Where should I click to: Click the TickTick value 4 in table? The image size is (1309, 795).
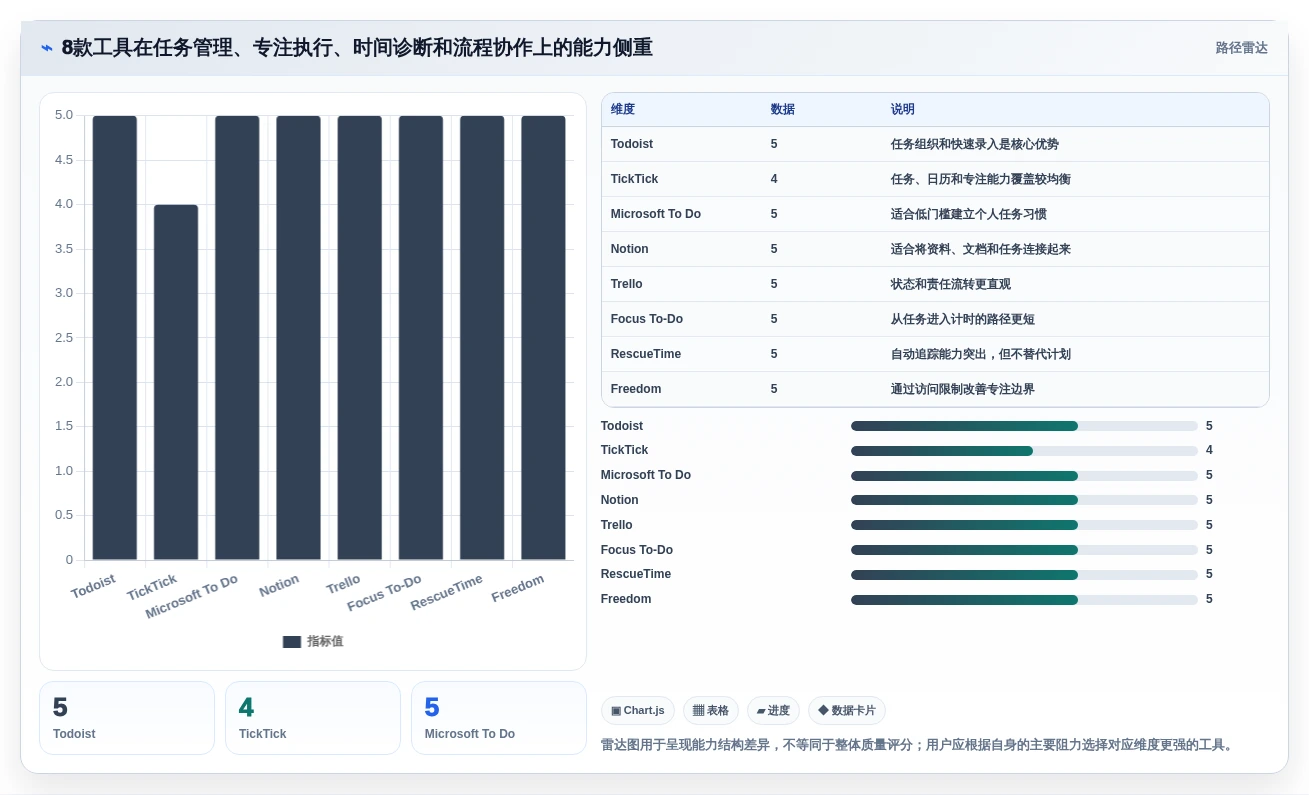(x=774, y=179)
